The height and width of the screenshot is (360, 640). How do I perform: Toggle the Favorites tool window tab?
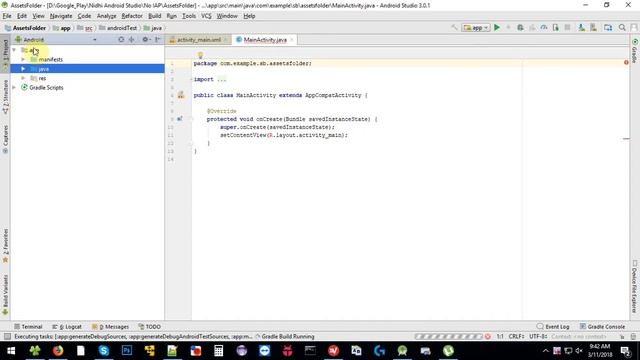click(5, 245)
